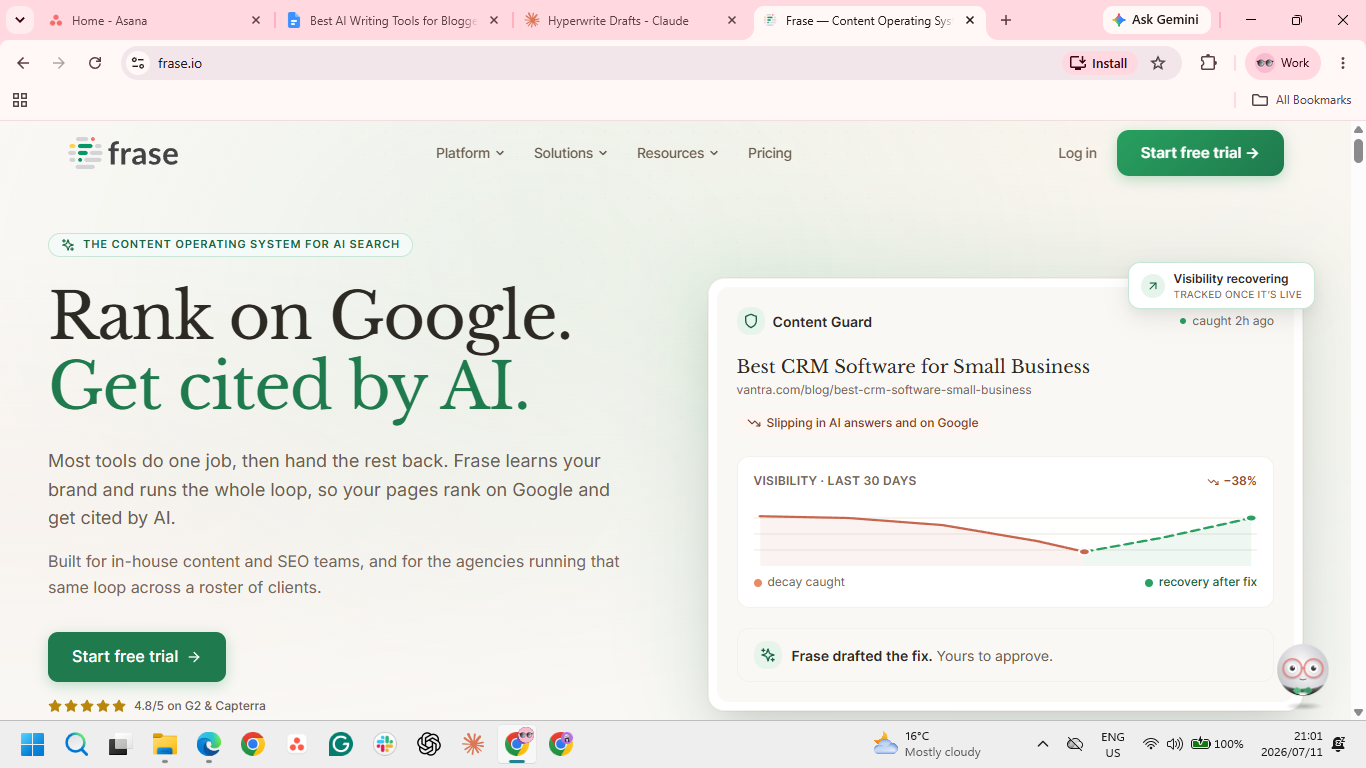This screenshot has height=768, width=1366.
Task: Launch File Explorer from the taskbar
Action: click(164, 744)
